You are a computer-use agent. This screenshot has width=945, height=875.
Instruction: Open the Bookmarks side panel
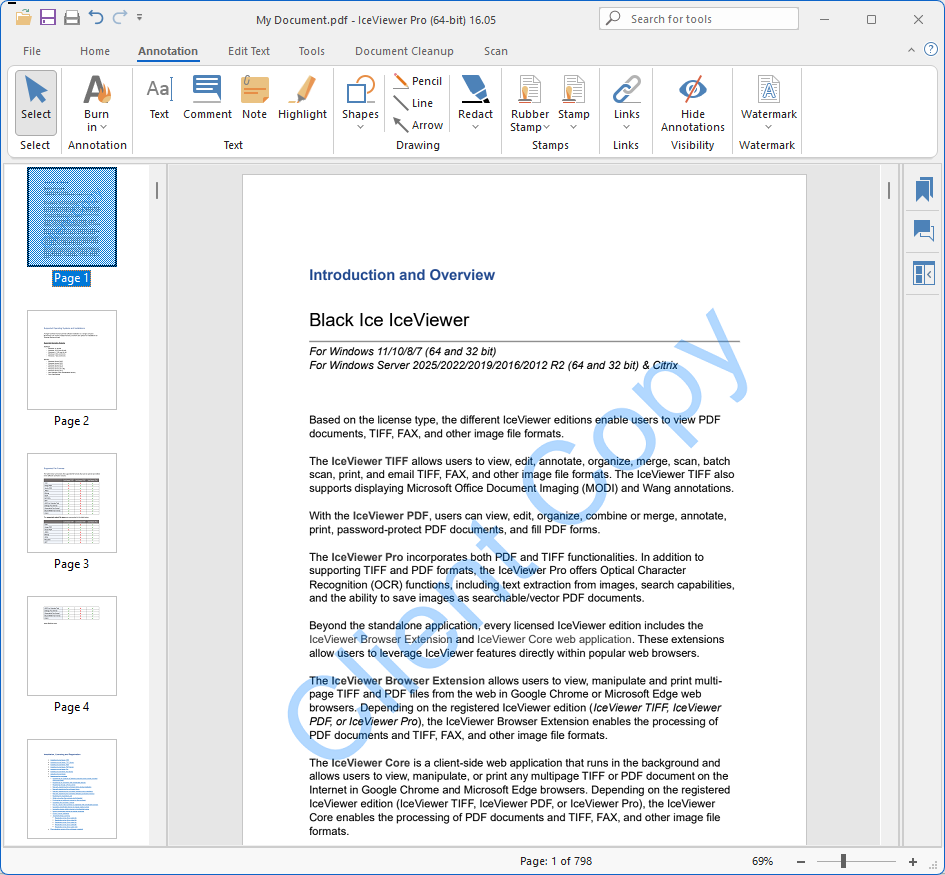[x=923, y=190]
